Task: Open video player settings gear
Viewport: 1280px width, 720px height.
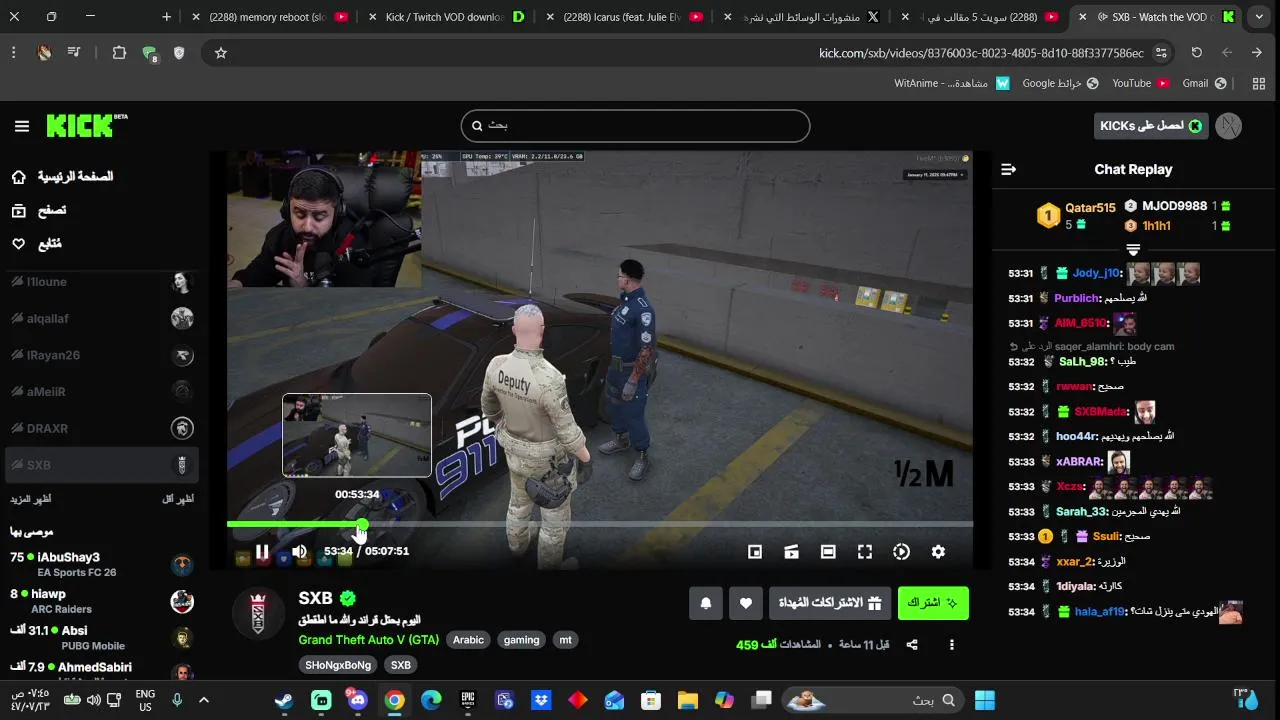Action: coord(938,552)
